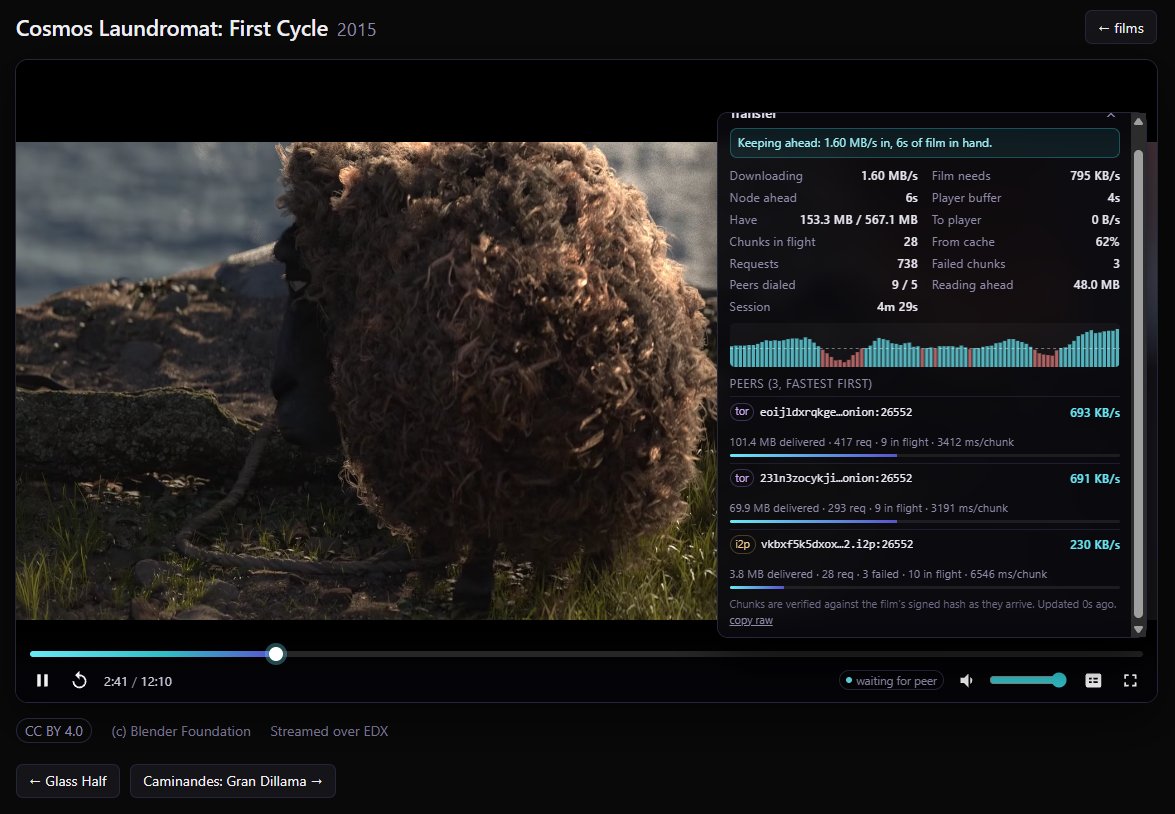Click the Have 153.3 MB / 567.1 MB value
1175x814 pixels.
[859, 220]
